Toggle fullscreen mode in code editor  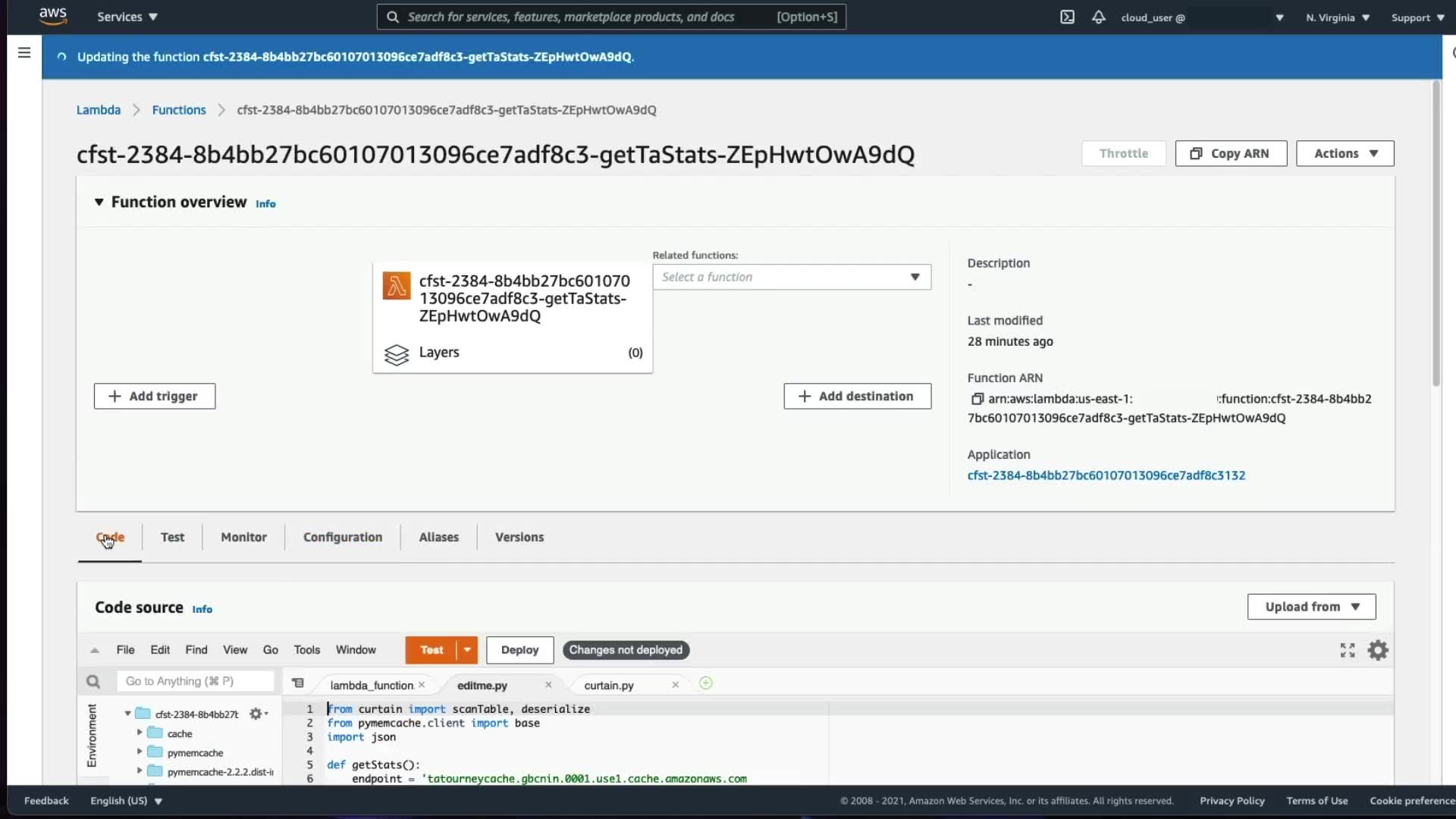pyautogui.click(x=1347, y=650)
